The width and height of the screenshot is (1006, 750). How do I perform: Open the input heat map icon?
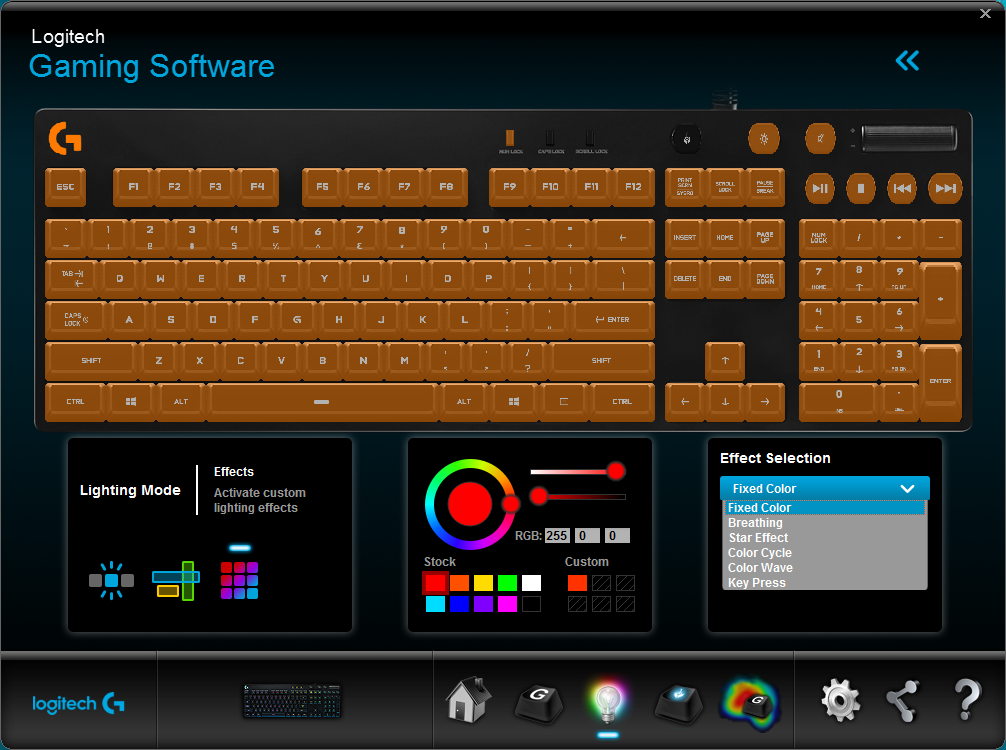751,704
